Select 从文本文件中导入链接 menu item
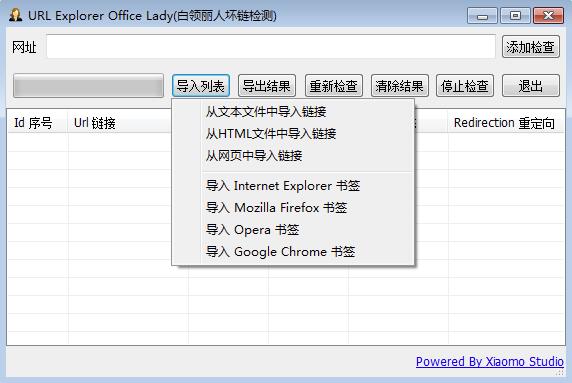 pos(293,112)
